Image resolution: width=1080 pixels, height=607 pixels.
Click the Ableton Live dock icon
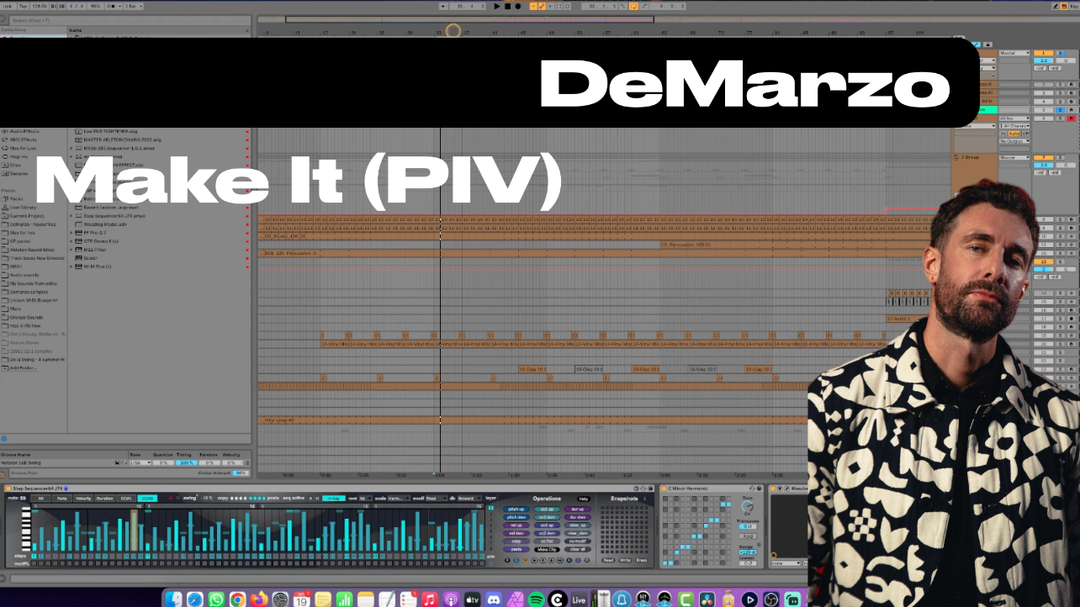pyautogui.click(x=579, y=599)
